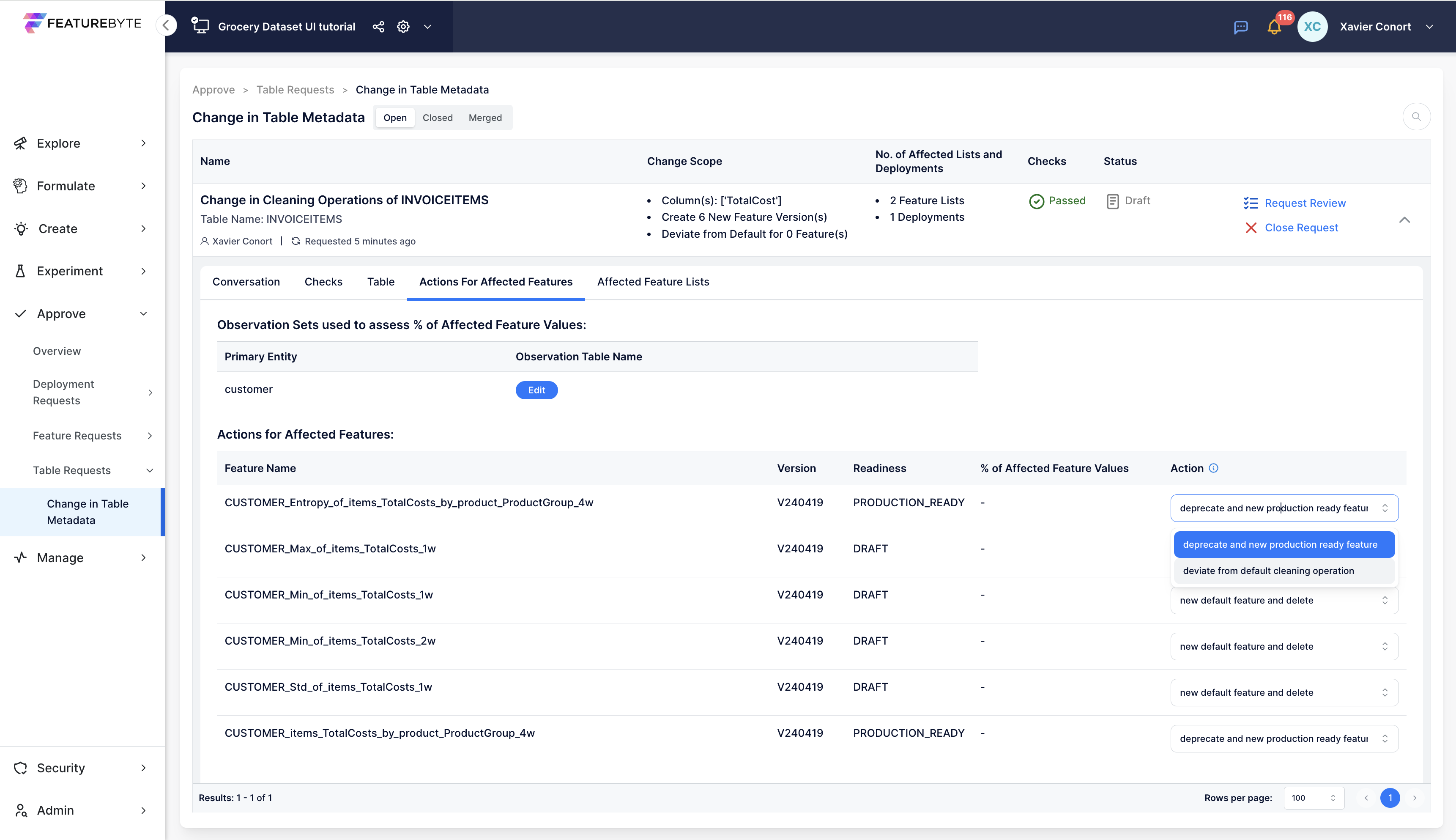
Task: Expand the Explore menu chevron
Action: (144, 143)
